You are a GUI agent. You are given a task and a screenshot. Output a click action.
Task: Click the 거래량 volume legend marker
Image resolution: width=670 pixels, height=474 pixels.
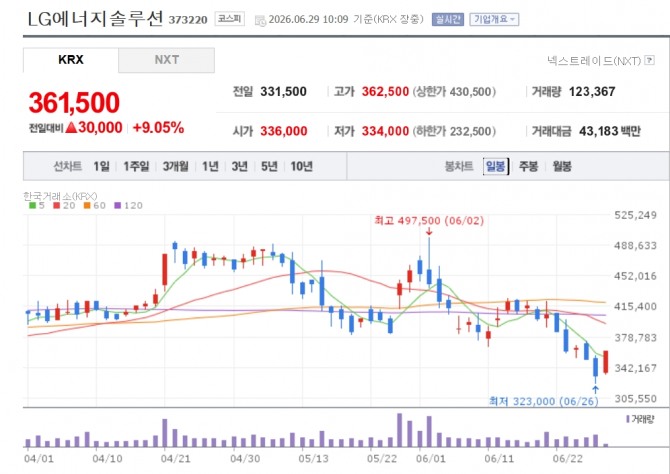[x=628, y=419]
